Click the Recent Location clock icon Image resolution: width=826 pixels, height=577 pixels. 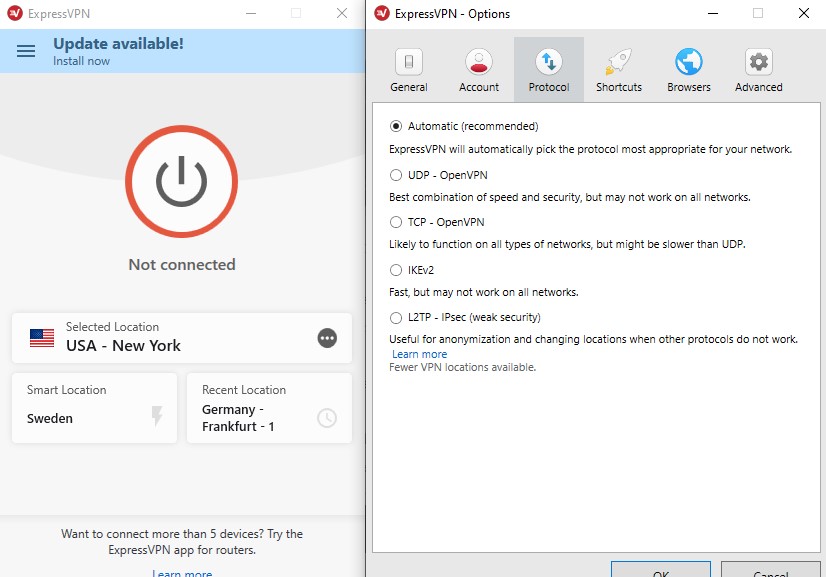(327, 418)
